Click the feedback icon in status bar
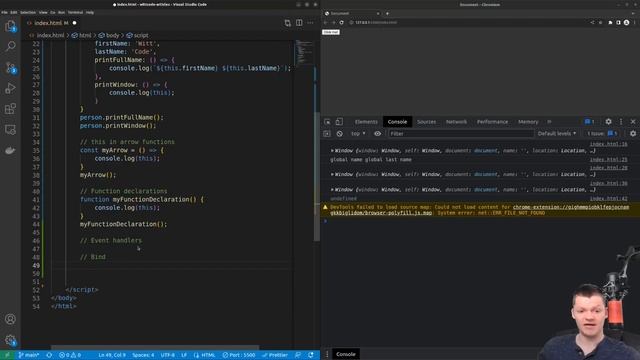This screenshot has height=360, width=640. [298, 355]
